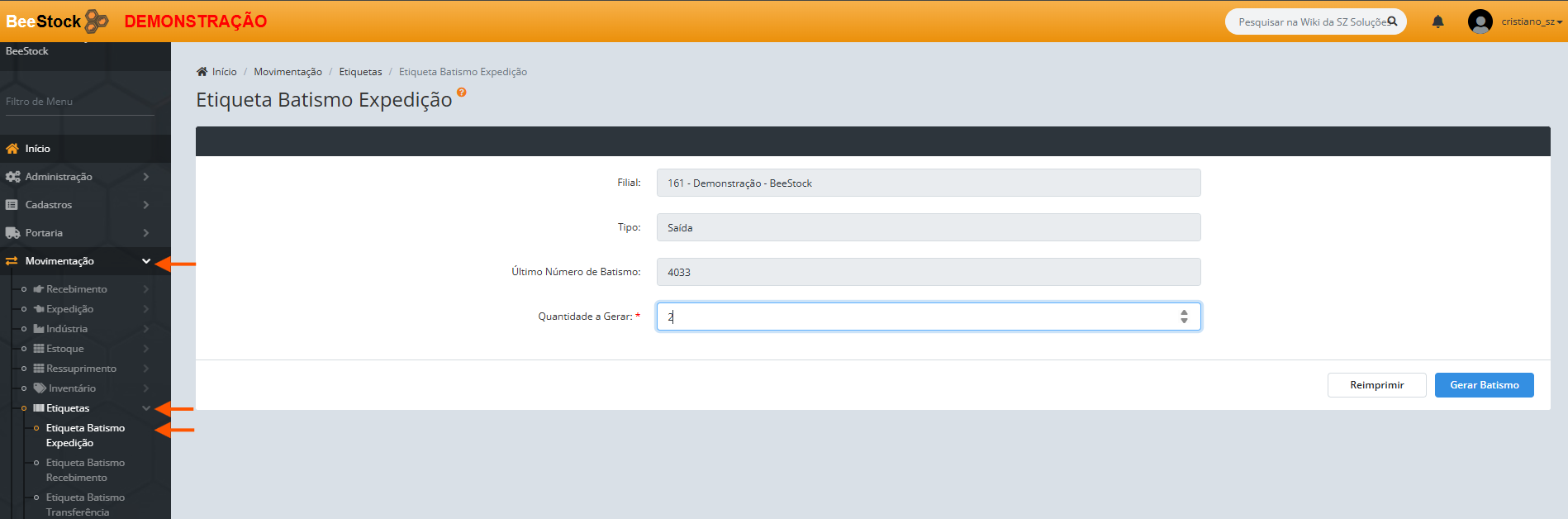Open Etiqueta Batismo Recebimento page
1568x519 pixels.
85,470
